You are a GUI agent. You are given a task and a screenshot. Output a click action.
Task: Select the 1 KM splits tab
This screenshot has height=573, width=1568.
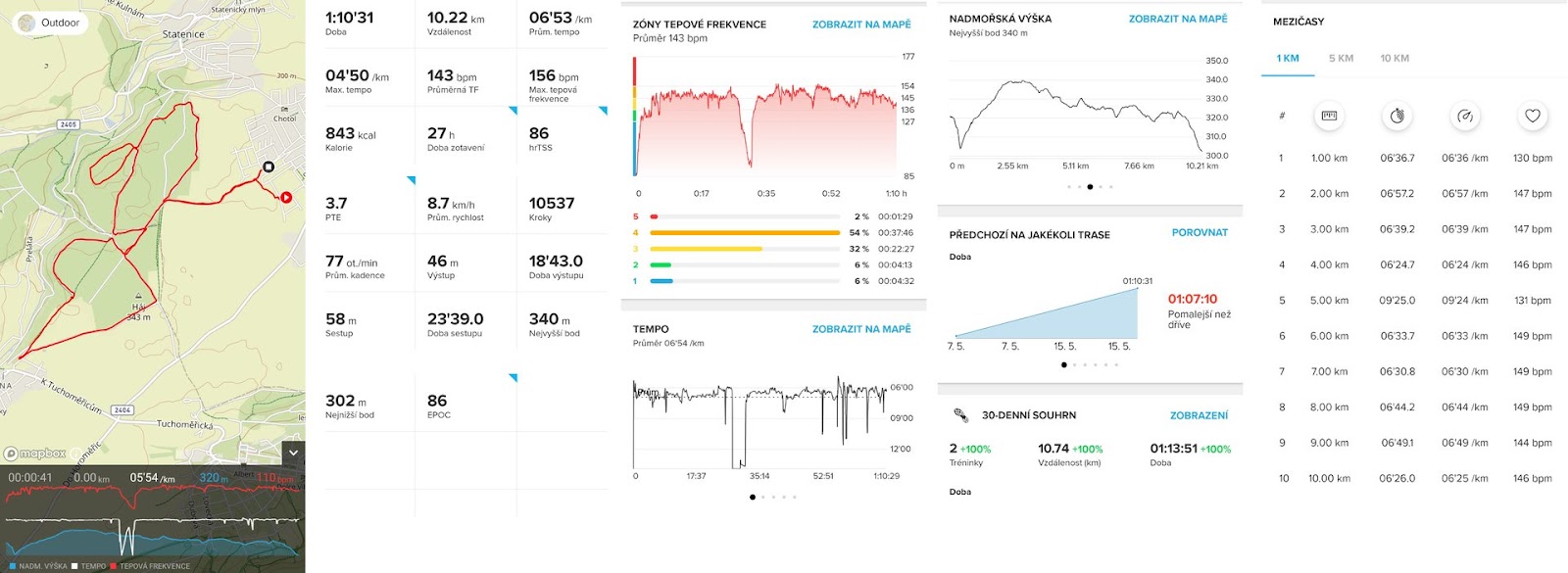pos(1288,59)
